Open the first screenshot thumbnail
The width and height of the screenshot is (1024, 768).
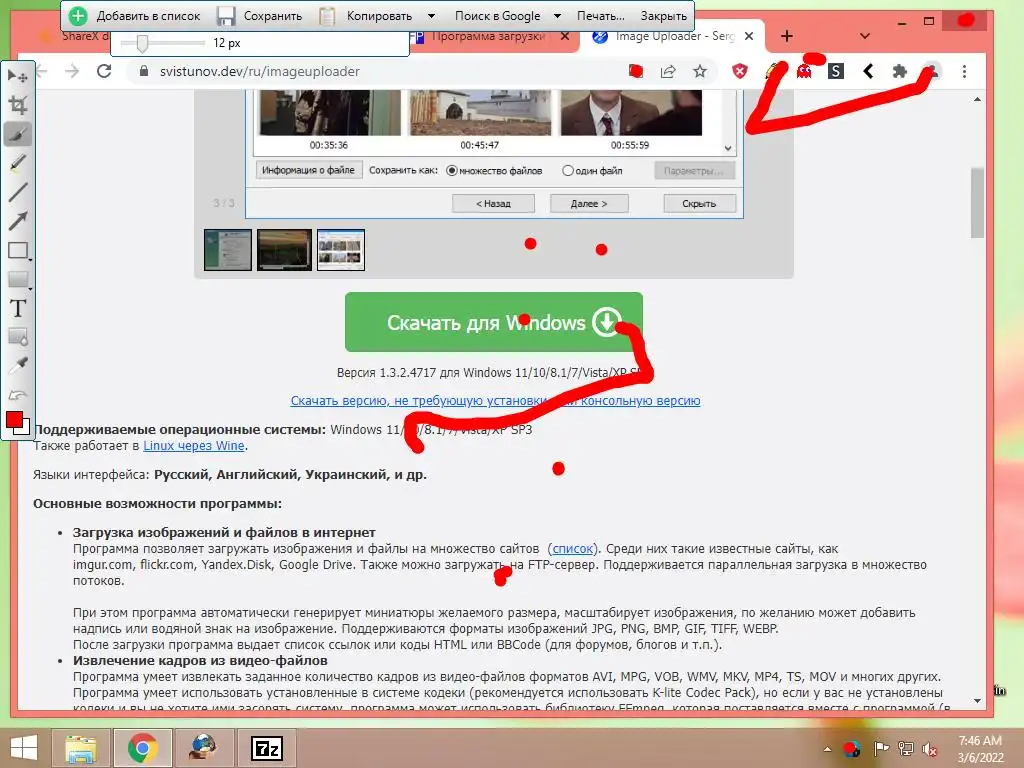coord(228,249)
